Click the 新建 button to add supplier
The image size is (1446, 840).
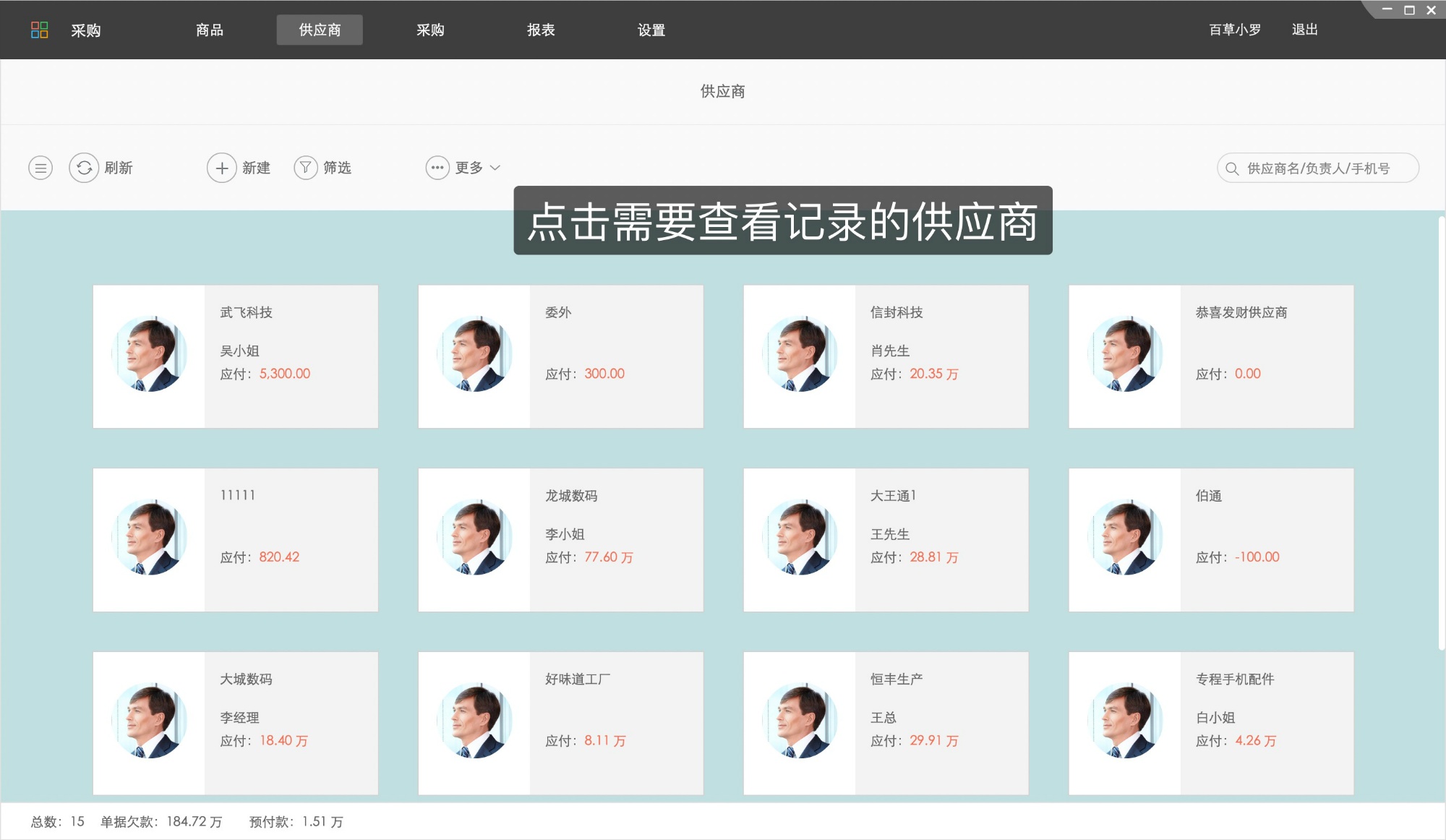[x=257, y=167]
